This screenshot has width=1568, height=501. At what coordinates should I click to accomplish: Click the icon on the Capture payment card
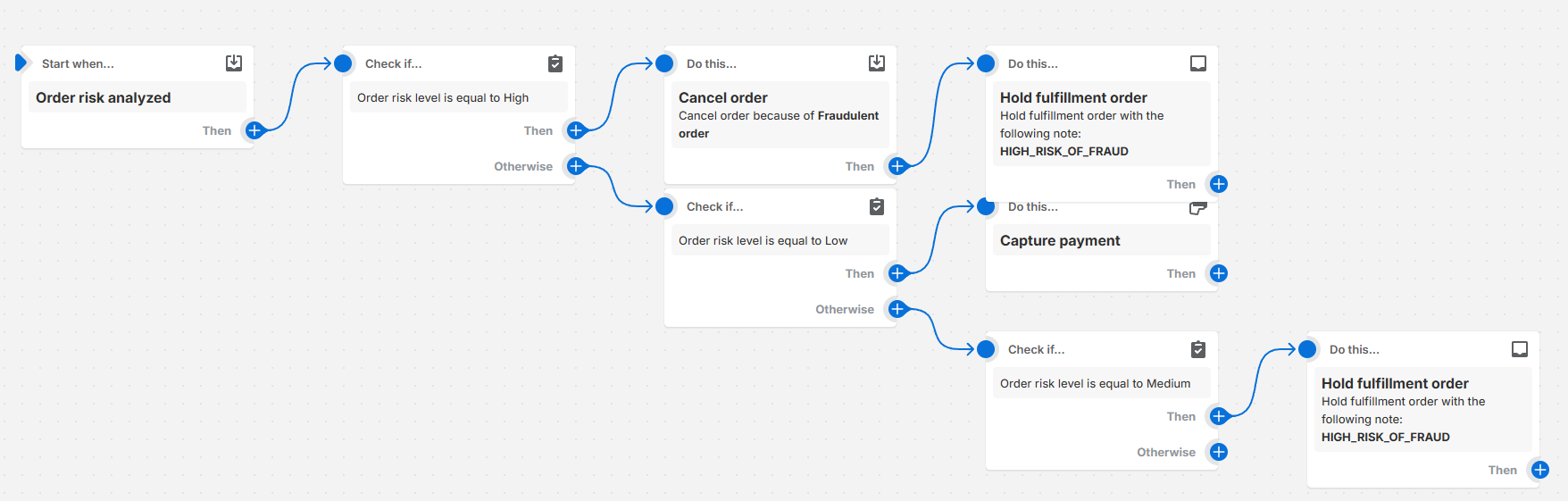point(1198,208)
